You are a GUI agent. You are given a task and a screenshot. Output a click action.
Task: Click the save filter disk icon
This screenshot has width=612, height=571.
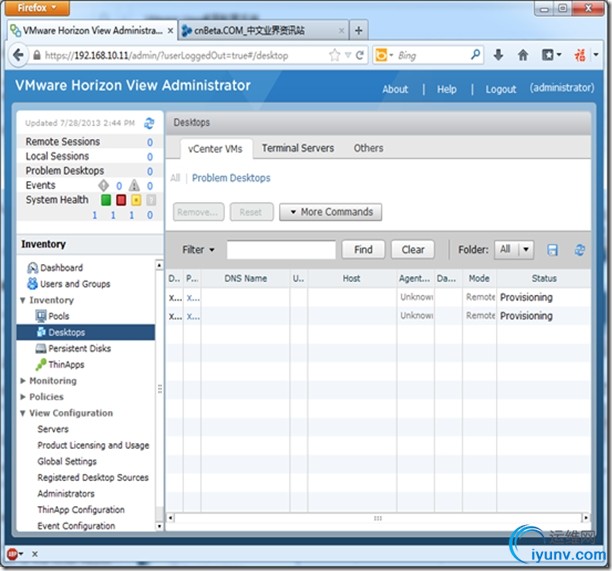pyautogui.click(x=552, y=250)
